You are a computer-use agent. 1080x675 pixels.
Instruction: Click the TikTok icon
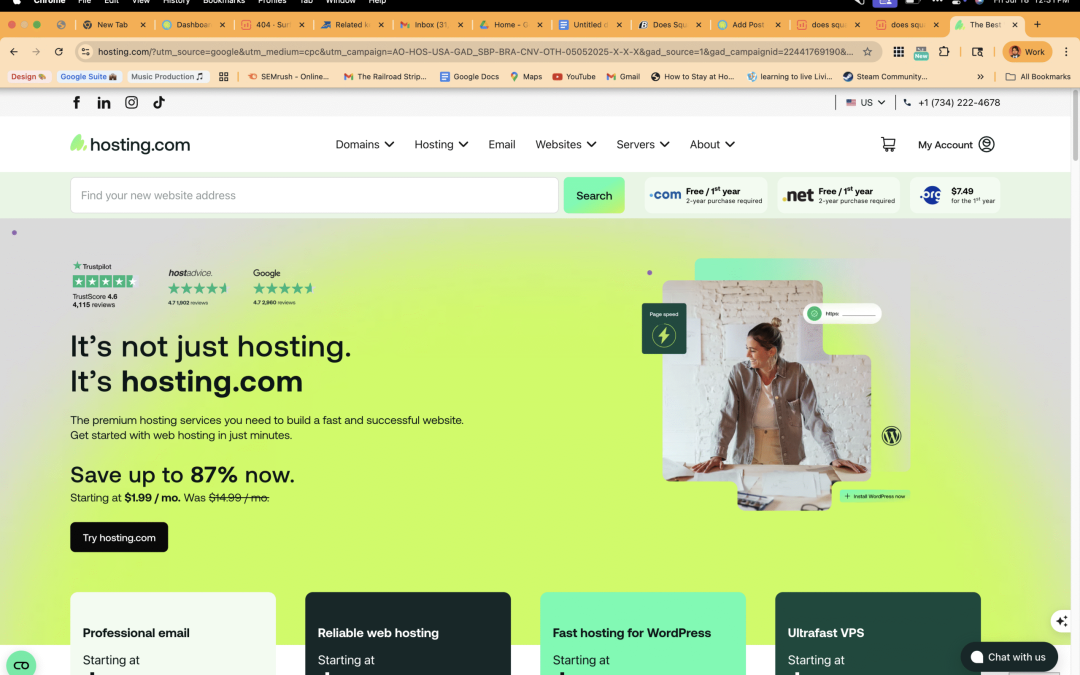click(x=158, y=102)
